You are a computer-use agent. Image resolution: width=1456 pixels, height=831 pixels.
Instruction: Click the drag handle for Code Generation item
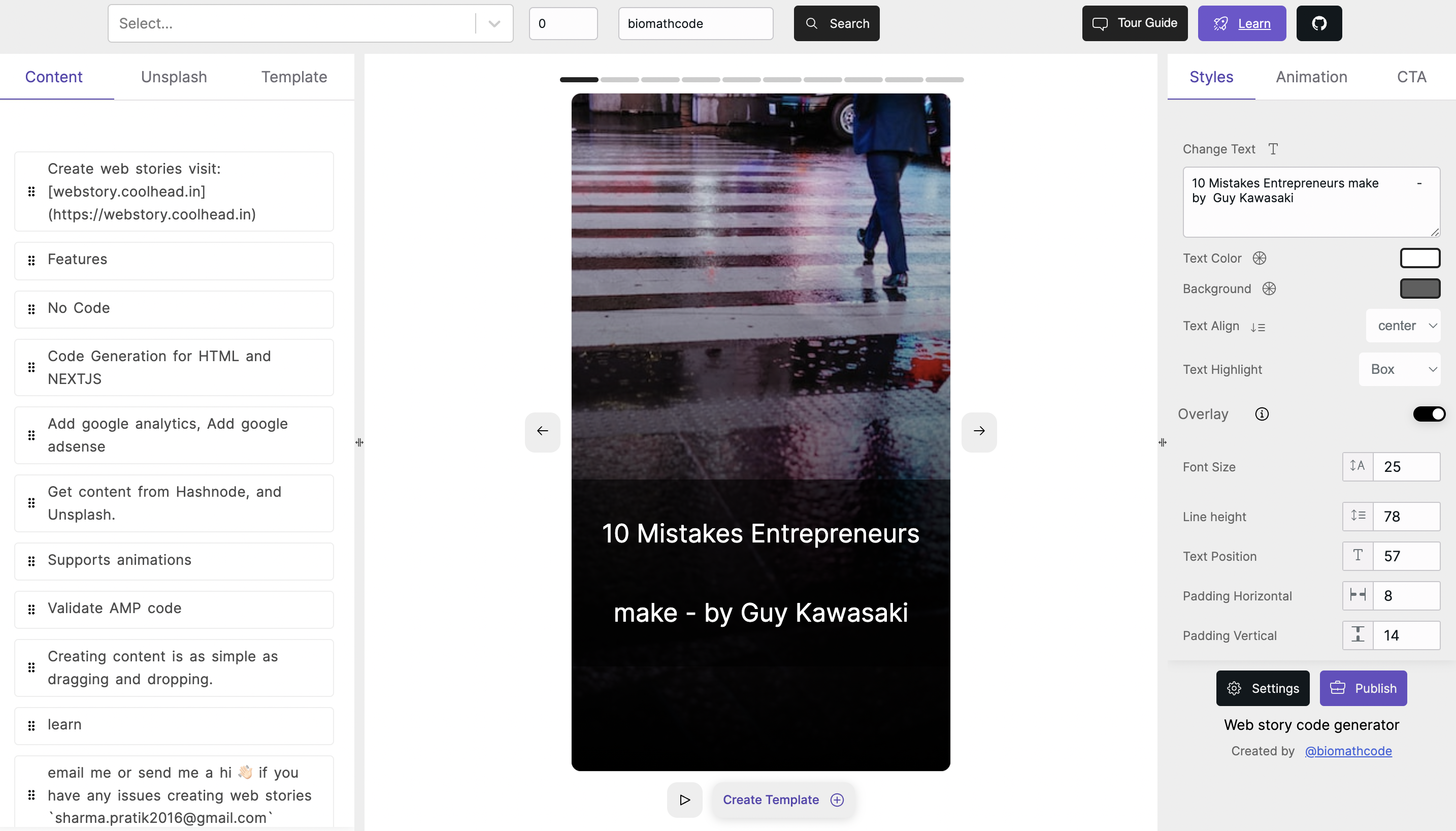click(31, 367)
